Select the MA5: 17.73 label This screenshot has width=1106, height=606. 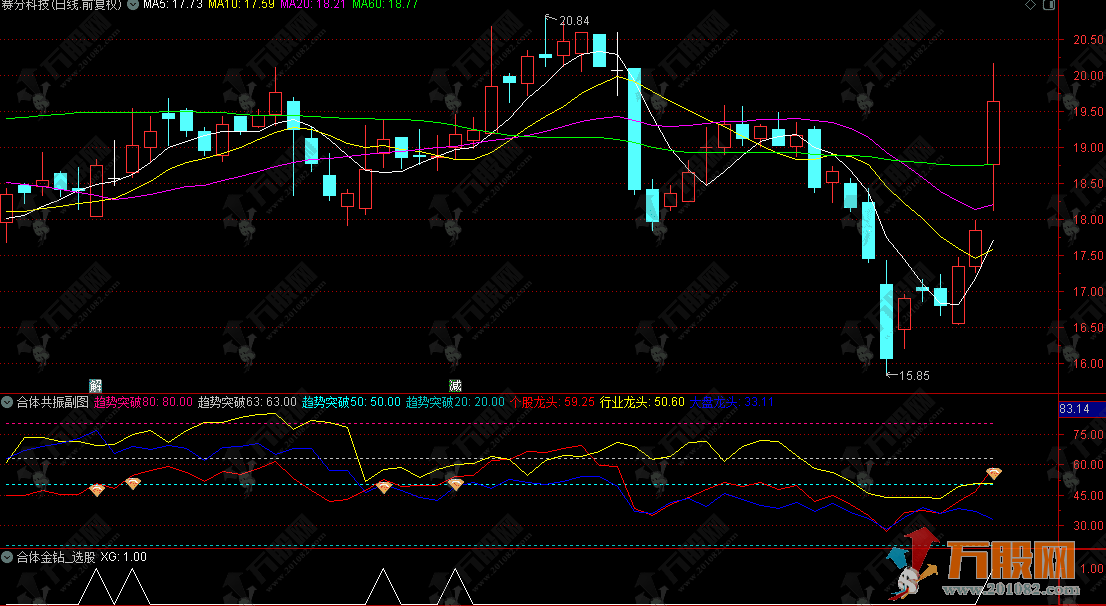[173, 4]
